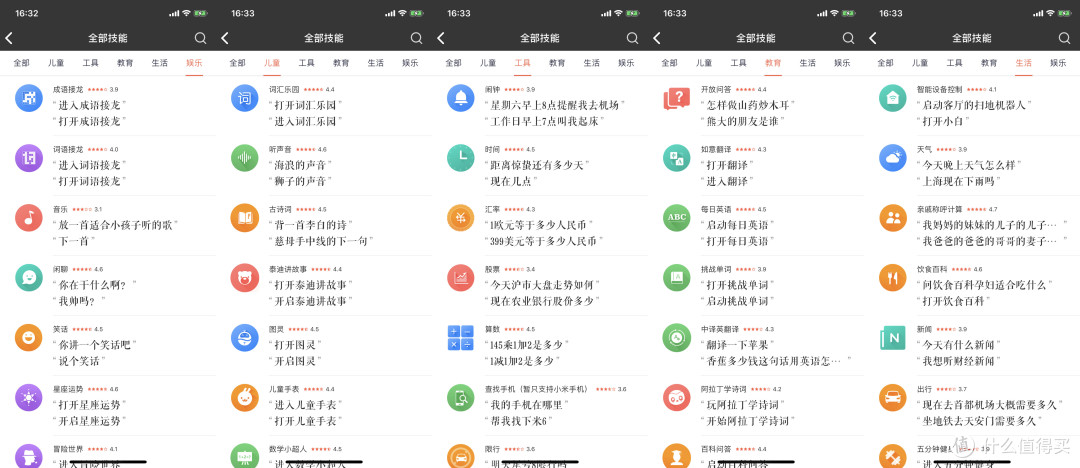The image size is (1080, 468).
Task: Tap the 挑战单词 icon
Action: coord(676,277)
